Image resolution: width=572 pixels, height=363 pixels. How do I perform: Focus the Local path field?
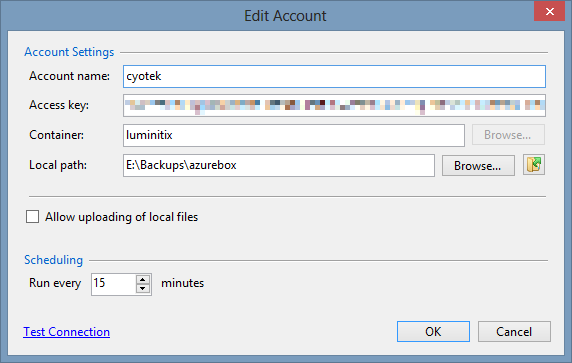point(279,165)
